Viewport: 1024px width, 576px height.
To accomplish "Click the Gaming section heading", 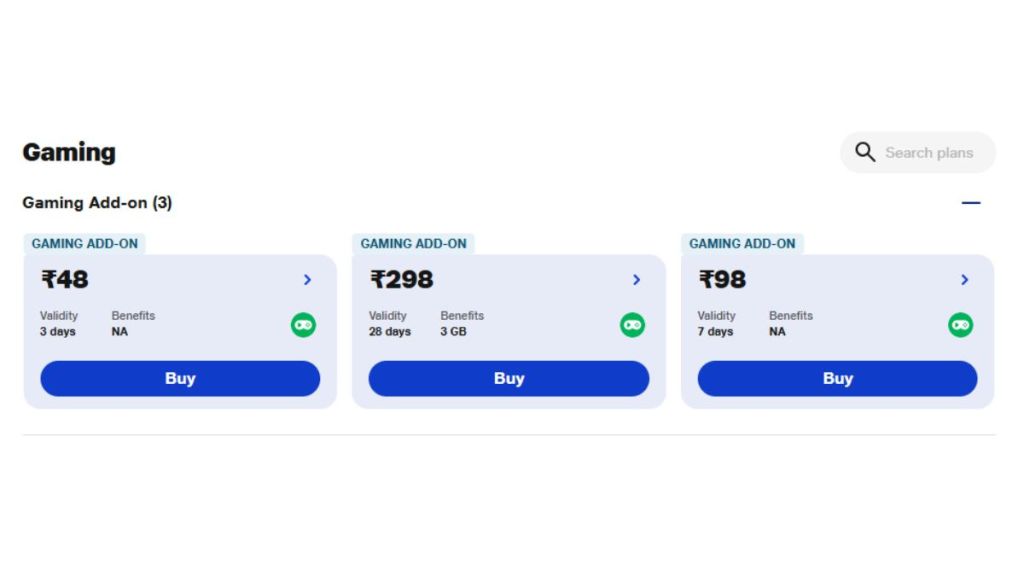I will click(69, 152).
